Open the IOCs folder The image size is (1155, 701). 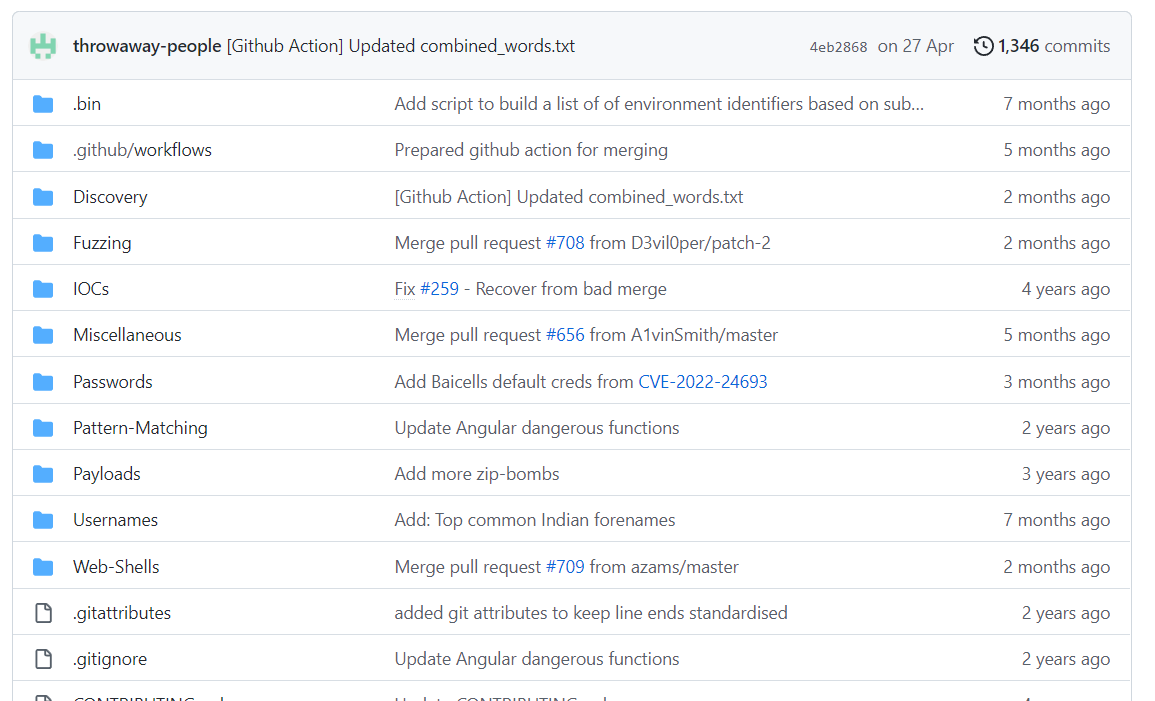(x=91, y=288)
